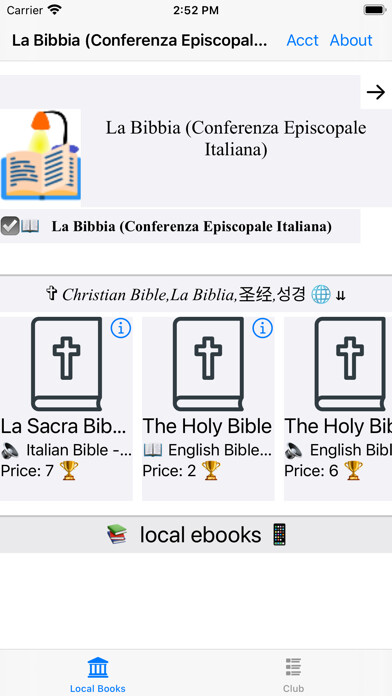Click trophy icon next to Price: 6

pos(353,471)
